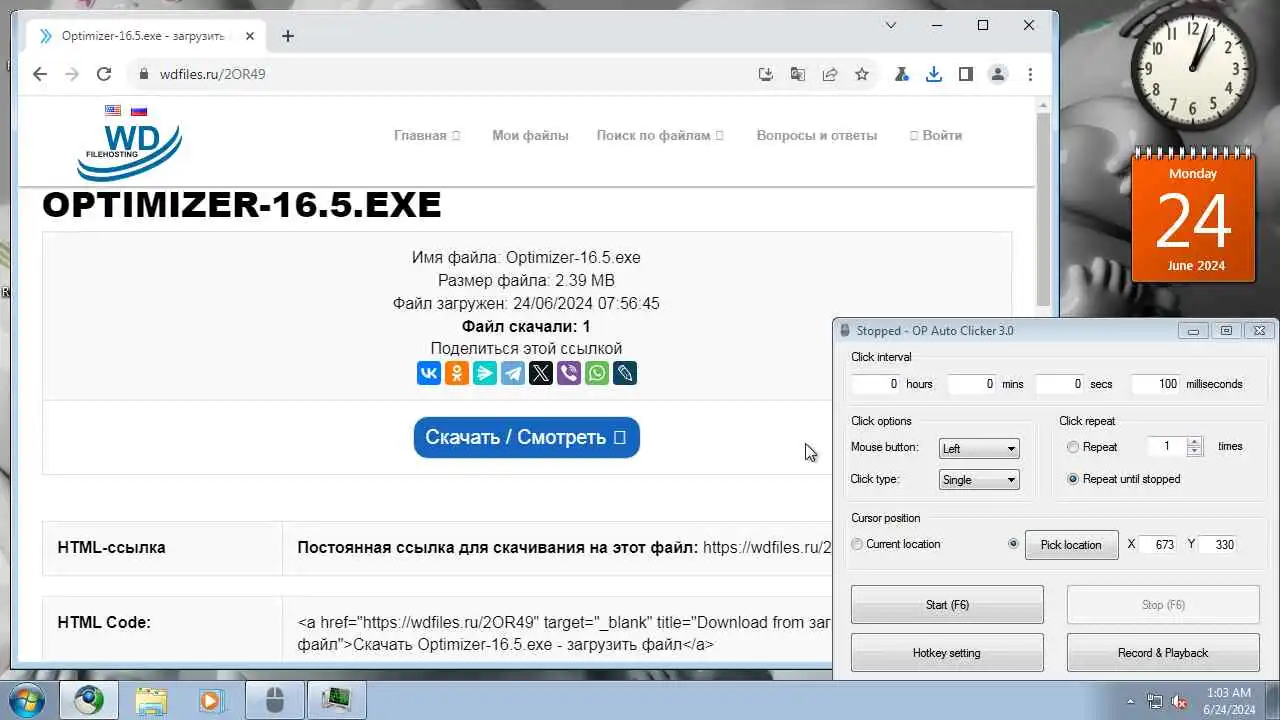
Task: Click the translate page icon
Action: click(798, 74)
